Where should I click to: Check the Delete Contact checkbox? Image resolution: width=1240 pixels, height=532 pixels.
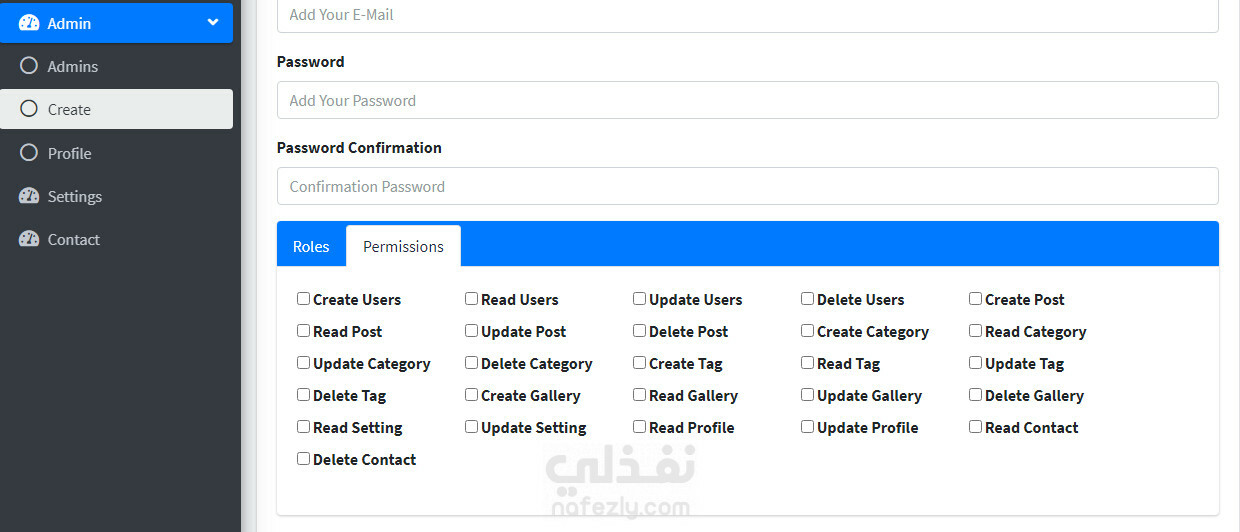click(x=303, y=458)
